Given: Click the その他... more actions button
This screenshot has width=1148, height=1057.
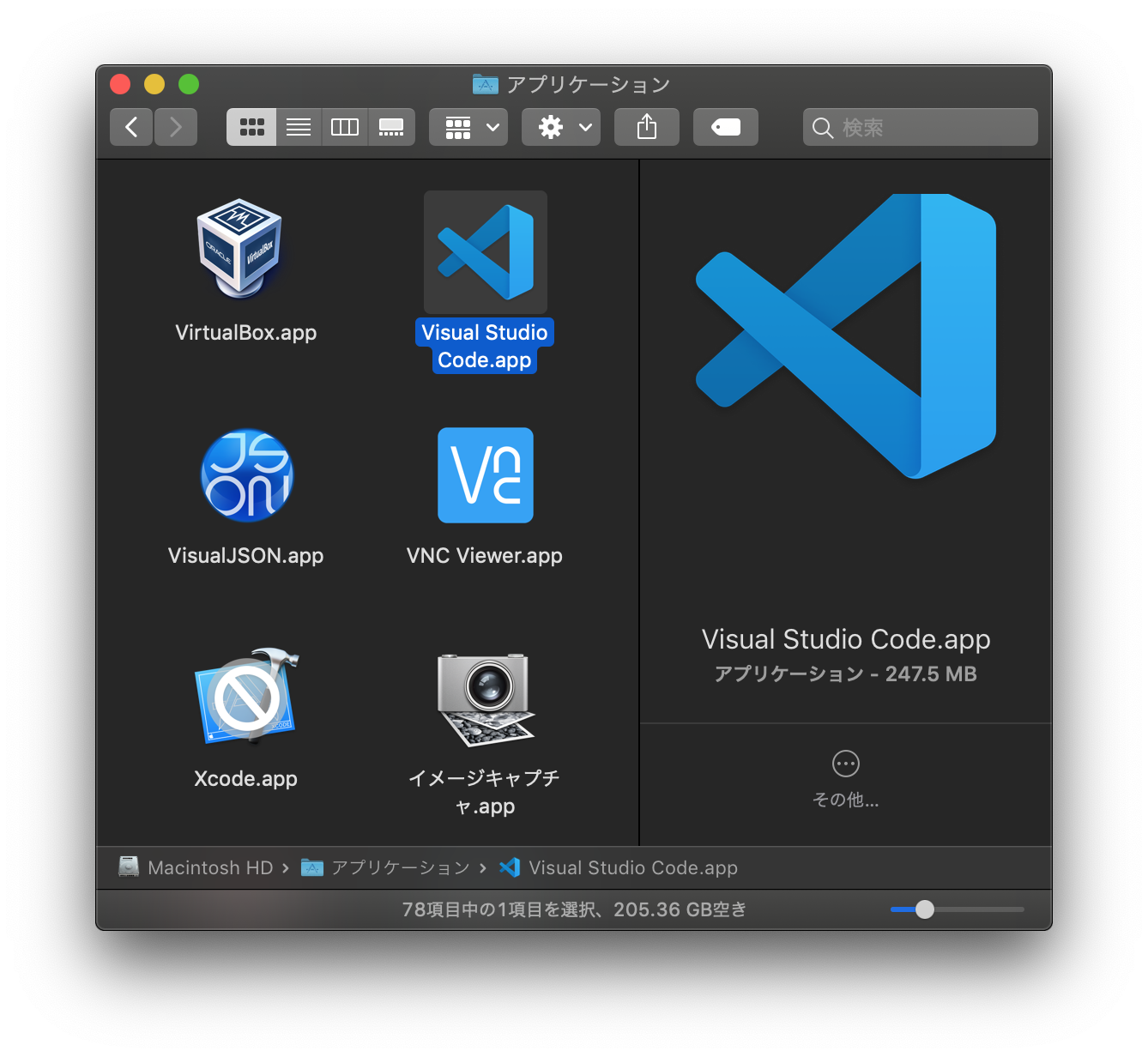Looking at the screenshot, I should click(846, 779).
